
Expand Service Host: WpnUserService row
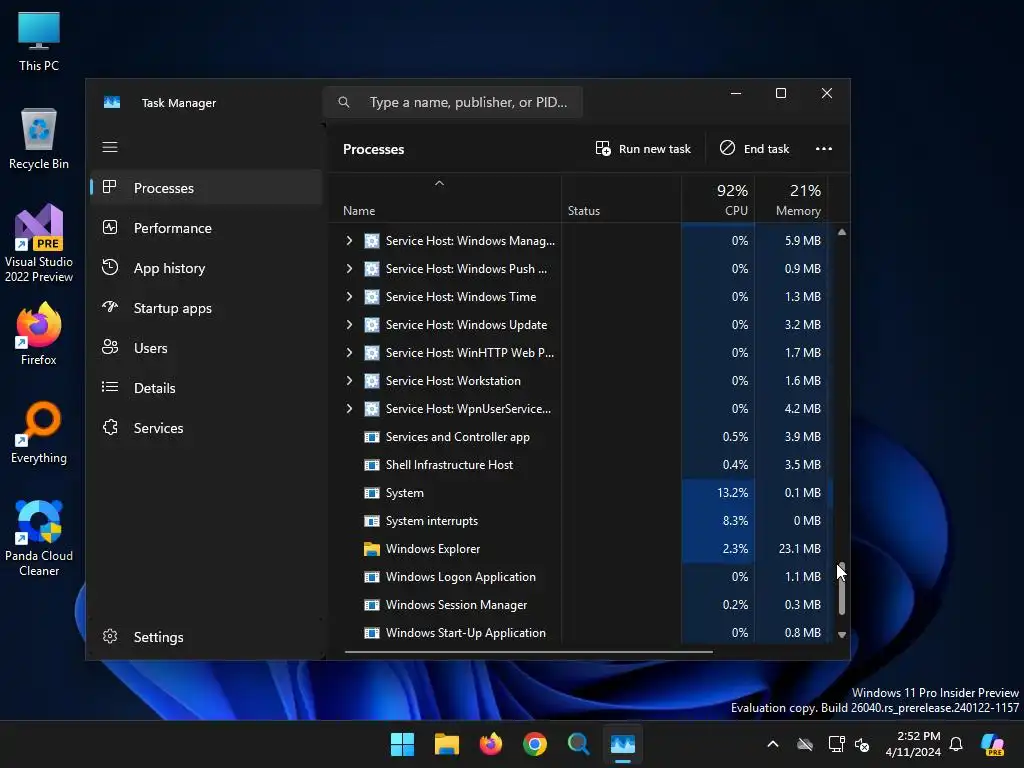click(349, 409)
